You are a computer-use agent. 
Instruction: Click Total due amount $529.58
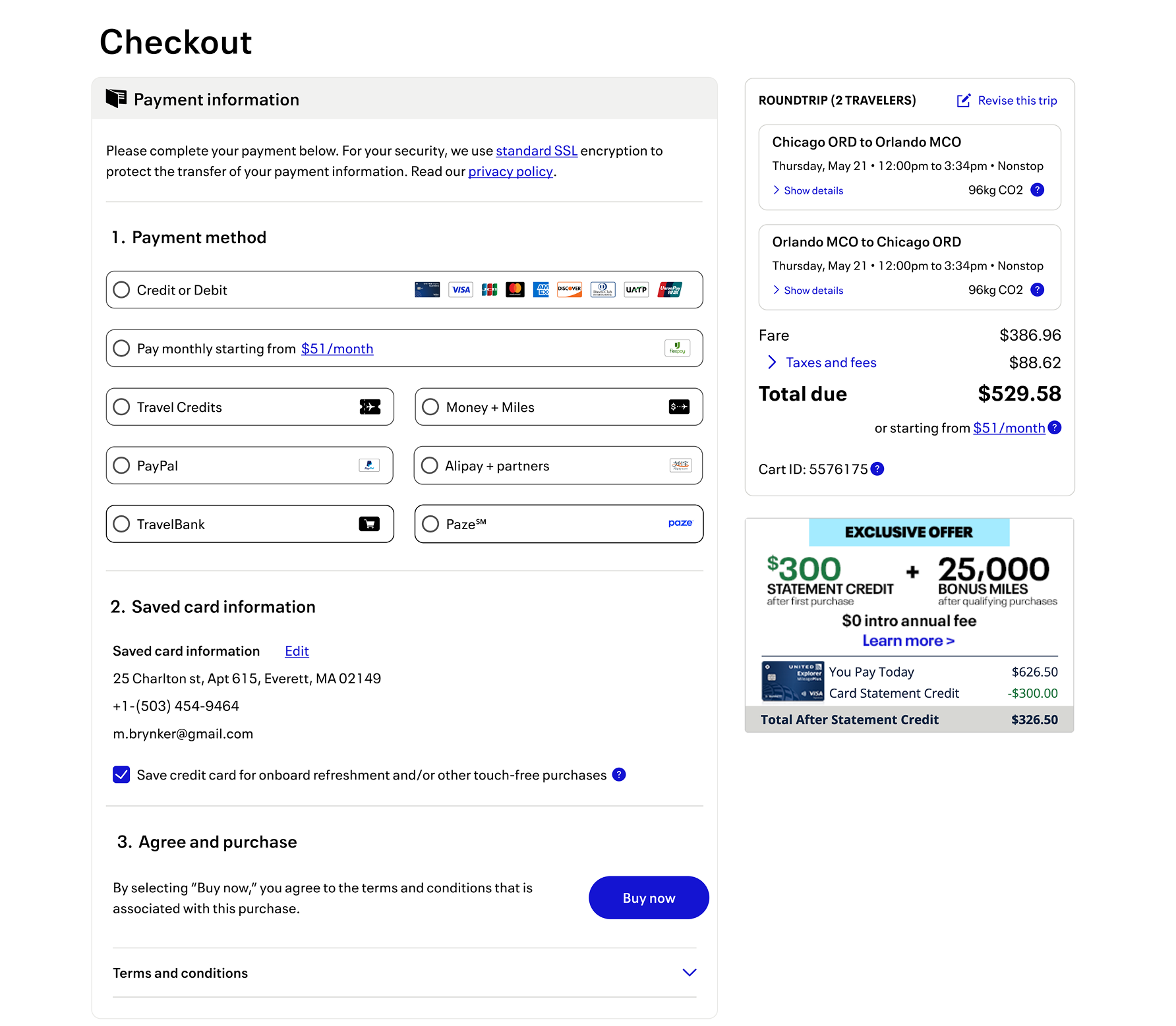1019,393
